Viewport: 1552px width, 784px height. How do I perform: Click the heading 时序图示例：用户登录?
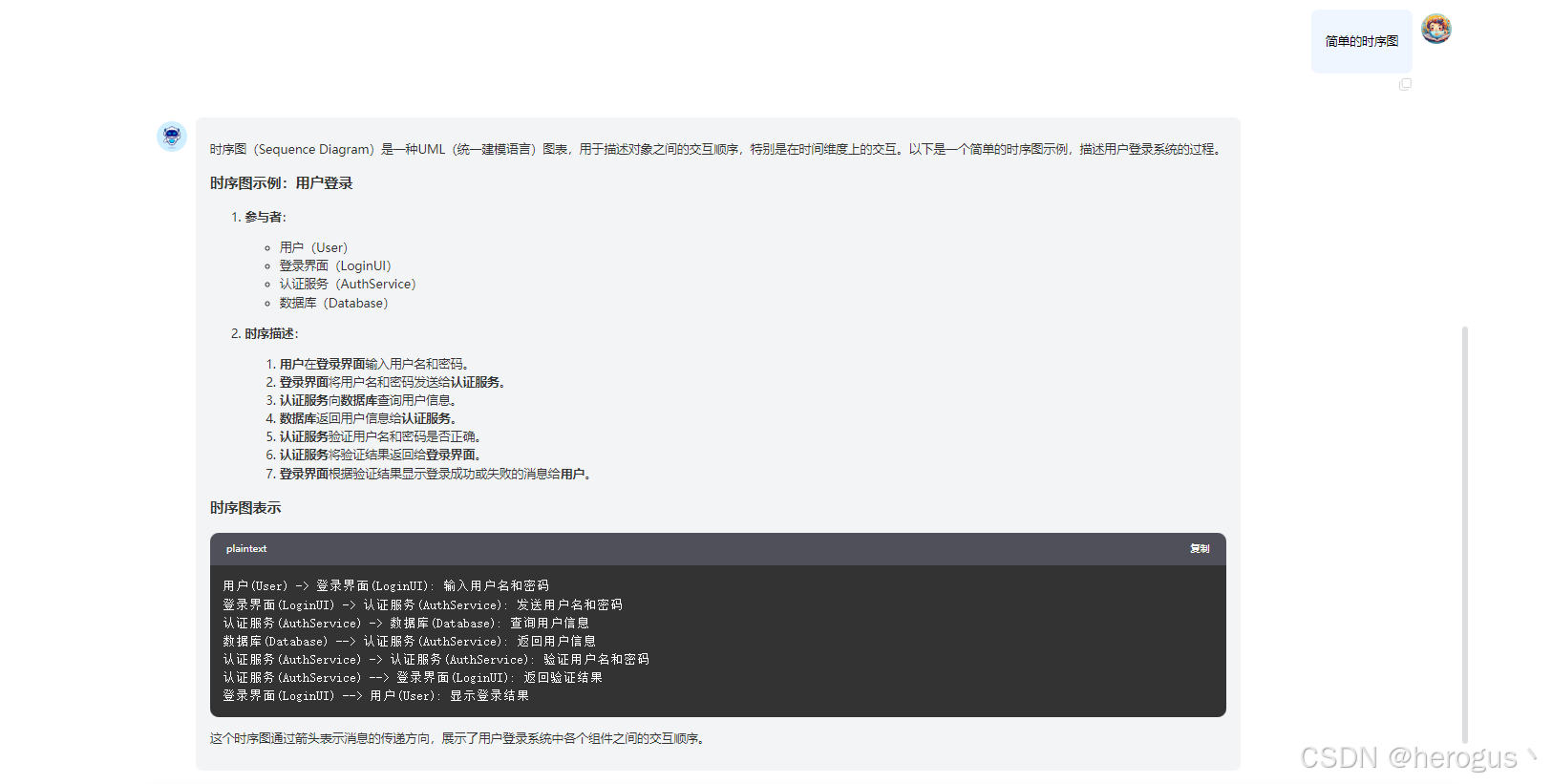[x=282, y=183]
